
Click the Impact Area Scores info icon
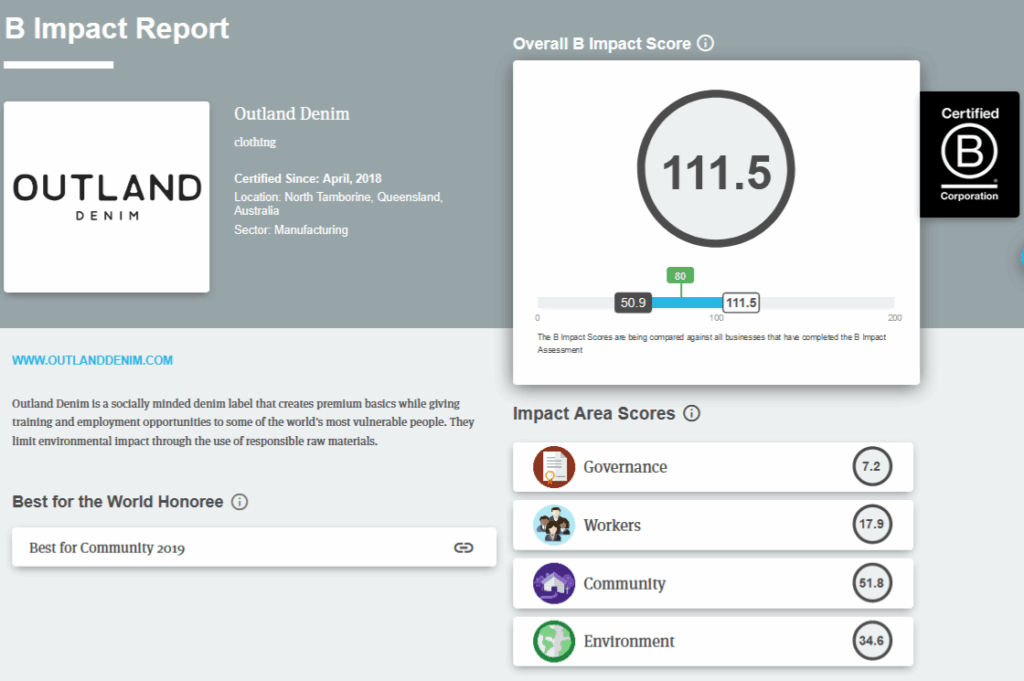(x=692, y=413)
